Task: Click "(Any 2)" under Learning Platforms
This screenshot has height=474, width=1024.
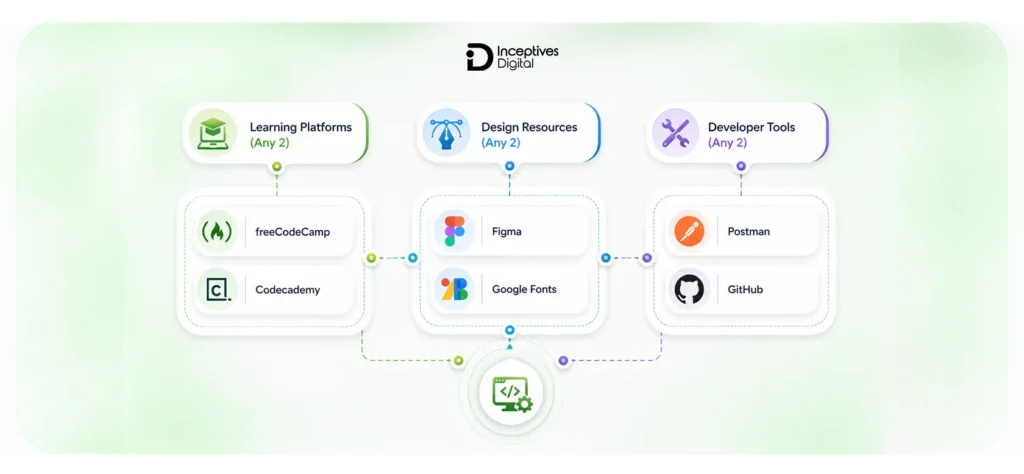Action: click(x=269, y=143)
